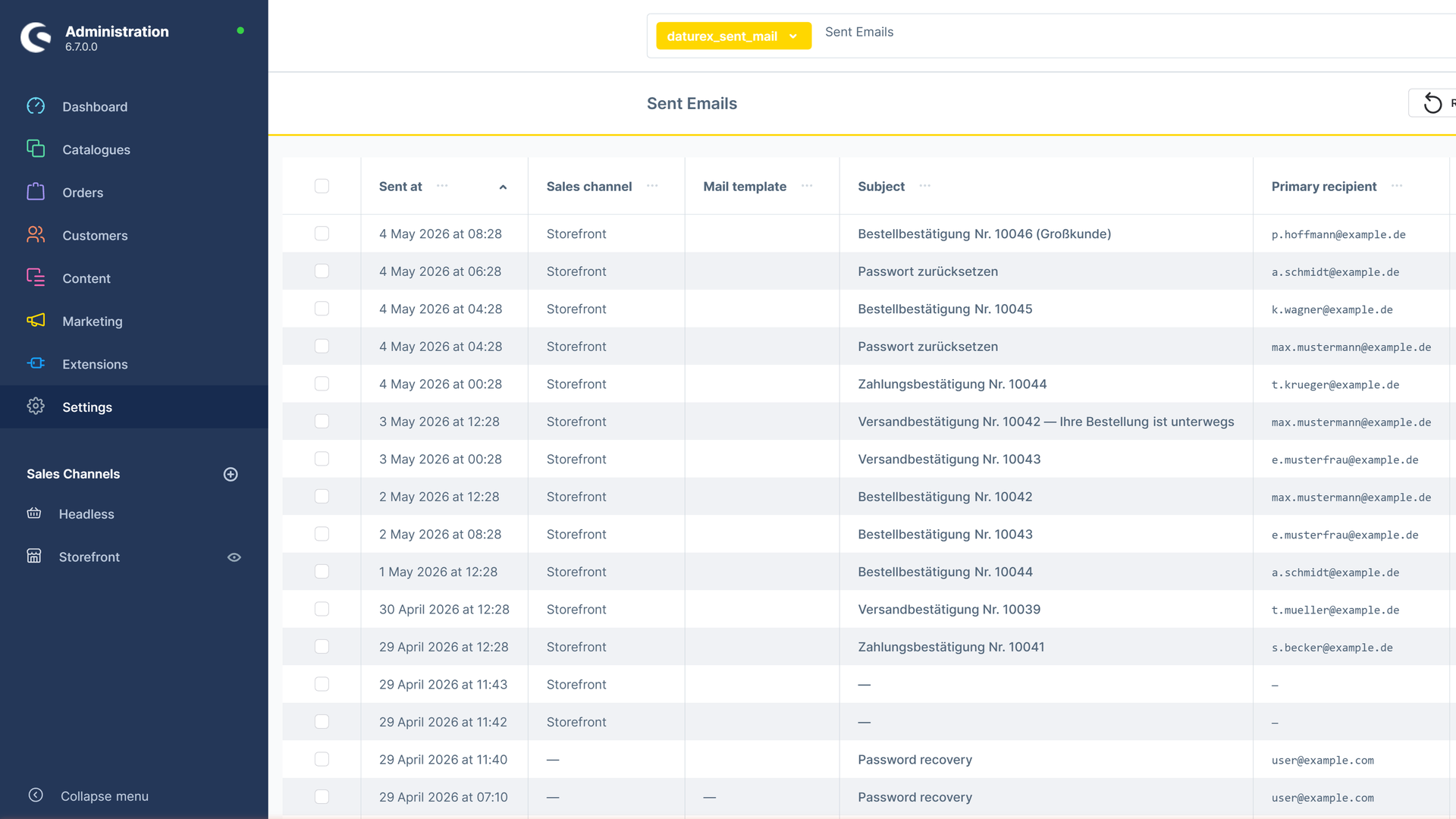Click the Sent Emails search field
Viewport: 1456px width, 819px height.
pos(1137,32)
